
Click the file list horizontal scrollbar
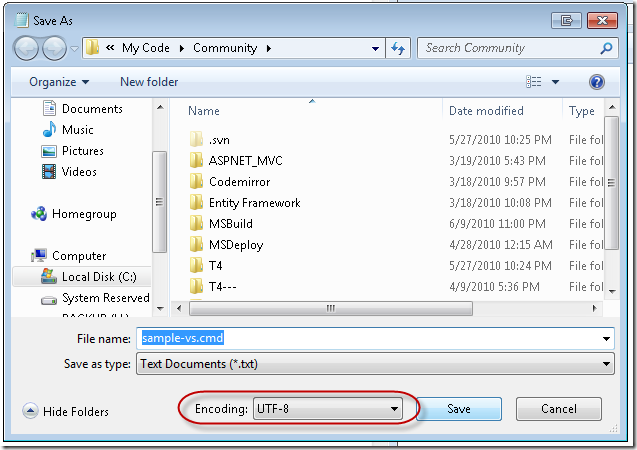click(331, 309)
